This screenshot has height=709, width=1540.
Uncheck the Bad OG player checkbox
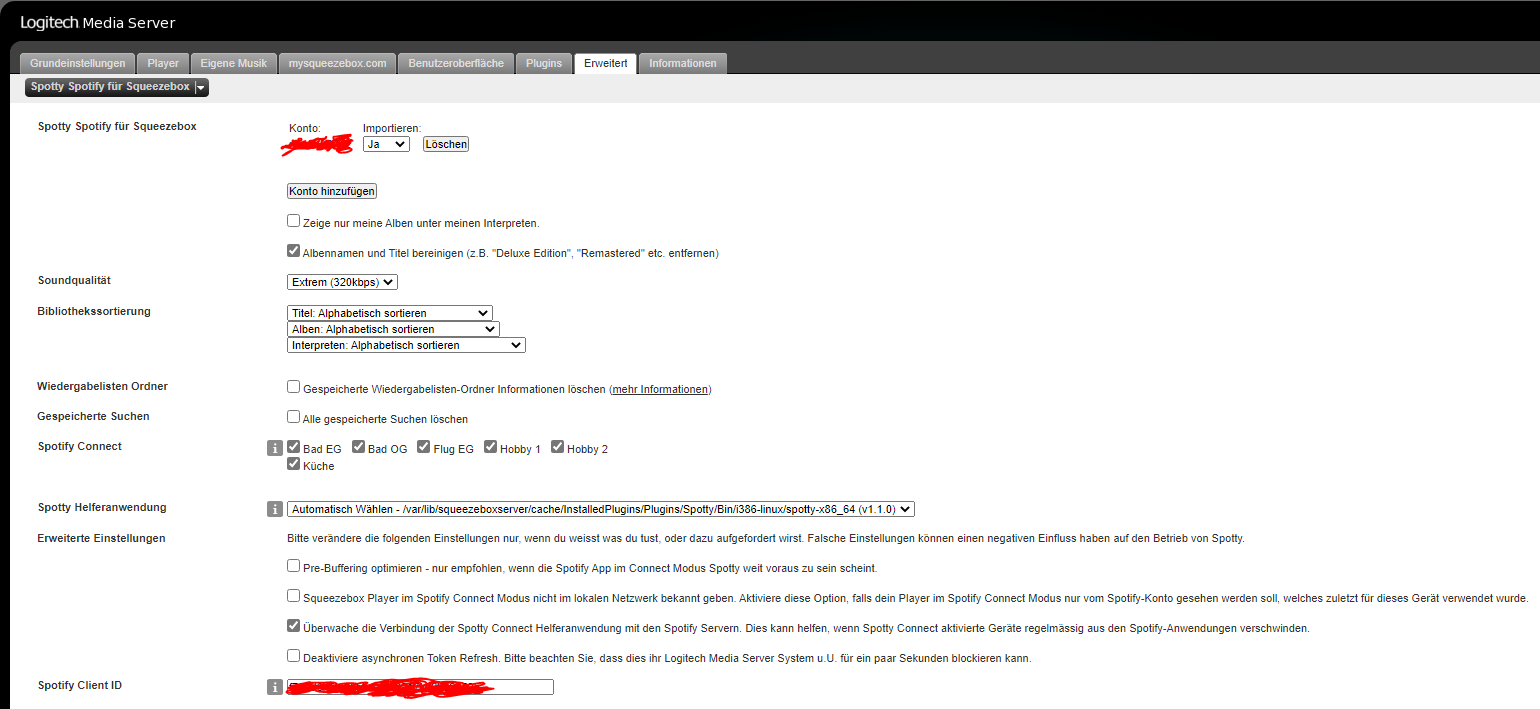358,447
